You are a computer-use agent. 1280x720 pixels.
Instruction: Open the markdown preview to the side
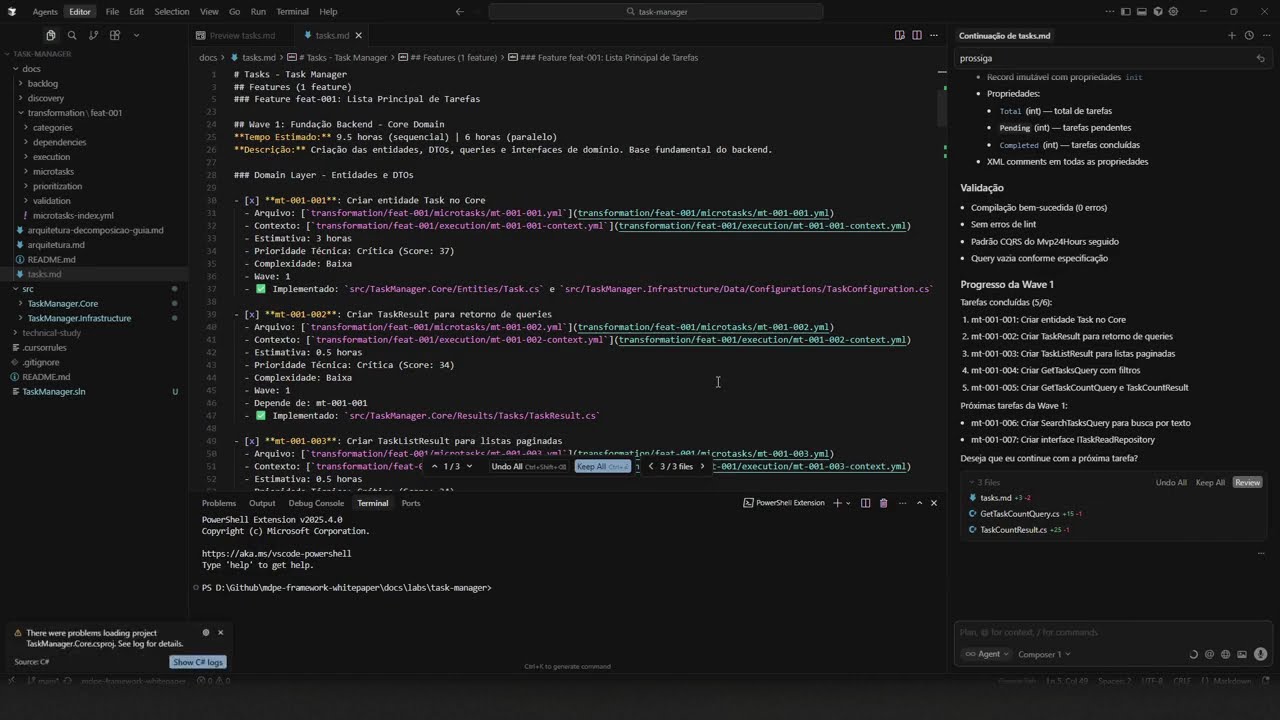[900, 35]
